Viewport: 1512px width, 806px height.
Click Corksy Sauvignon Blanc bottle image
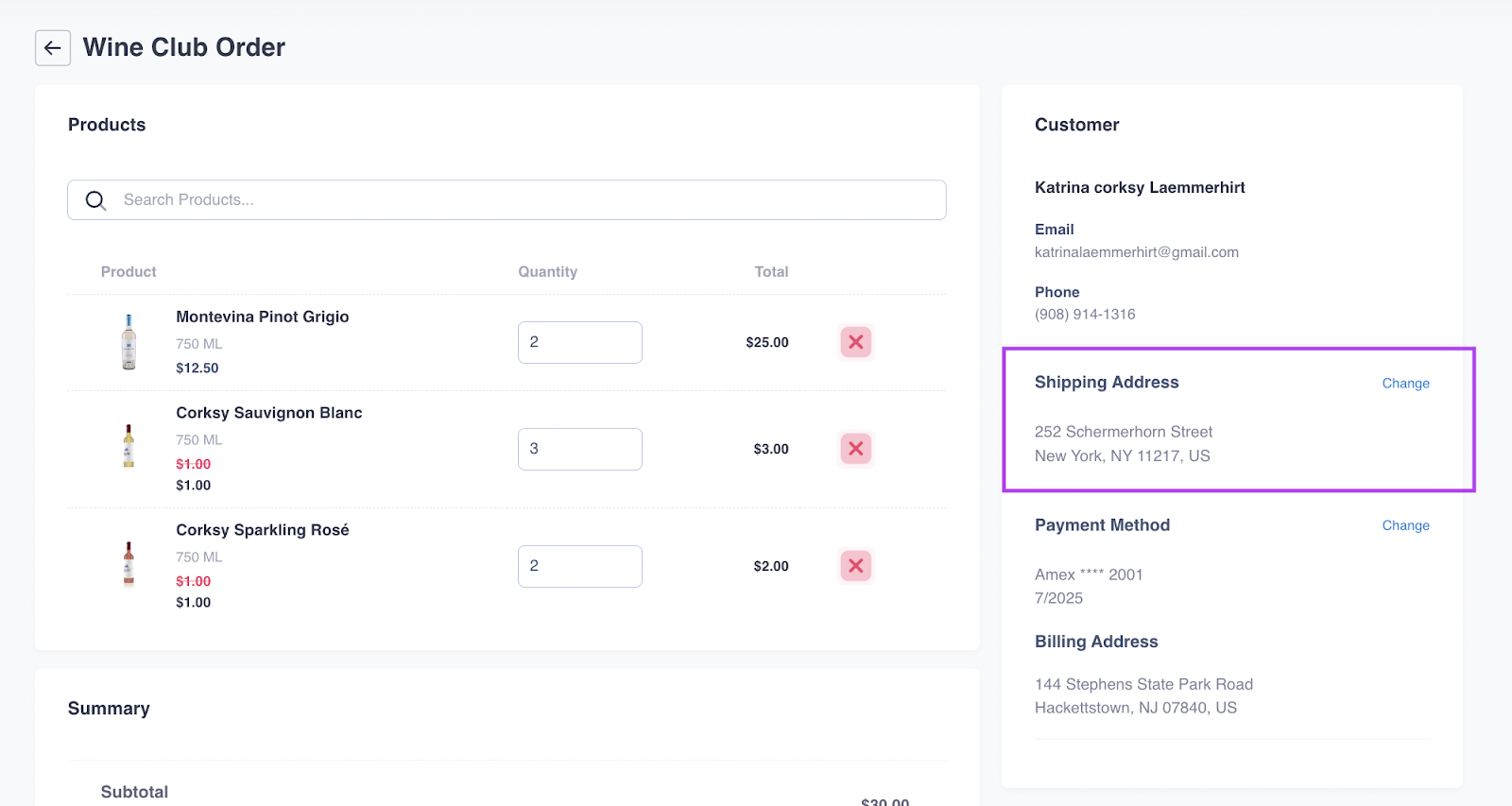(129, 447)
